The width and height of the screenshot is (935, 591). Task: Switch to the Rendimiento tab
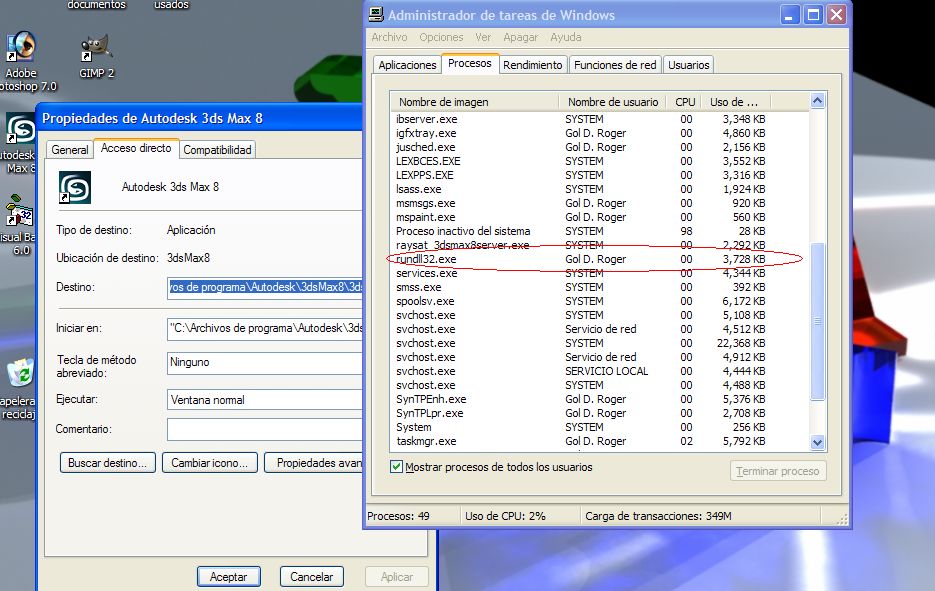[x=532, y=65]
